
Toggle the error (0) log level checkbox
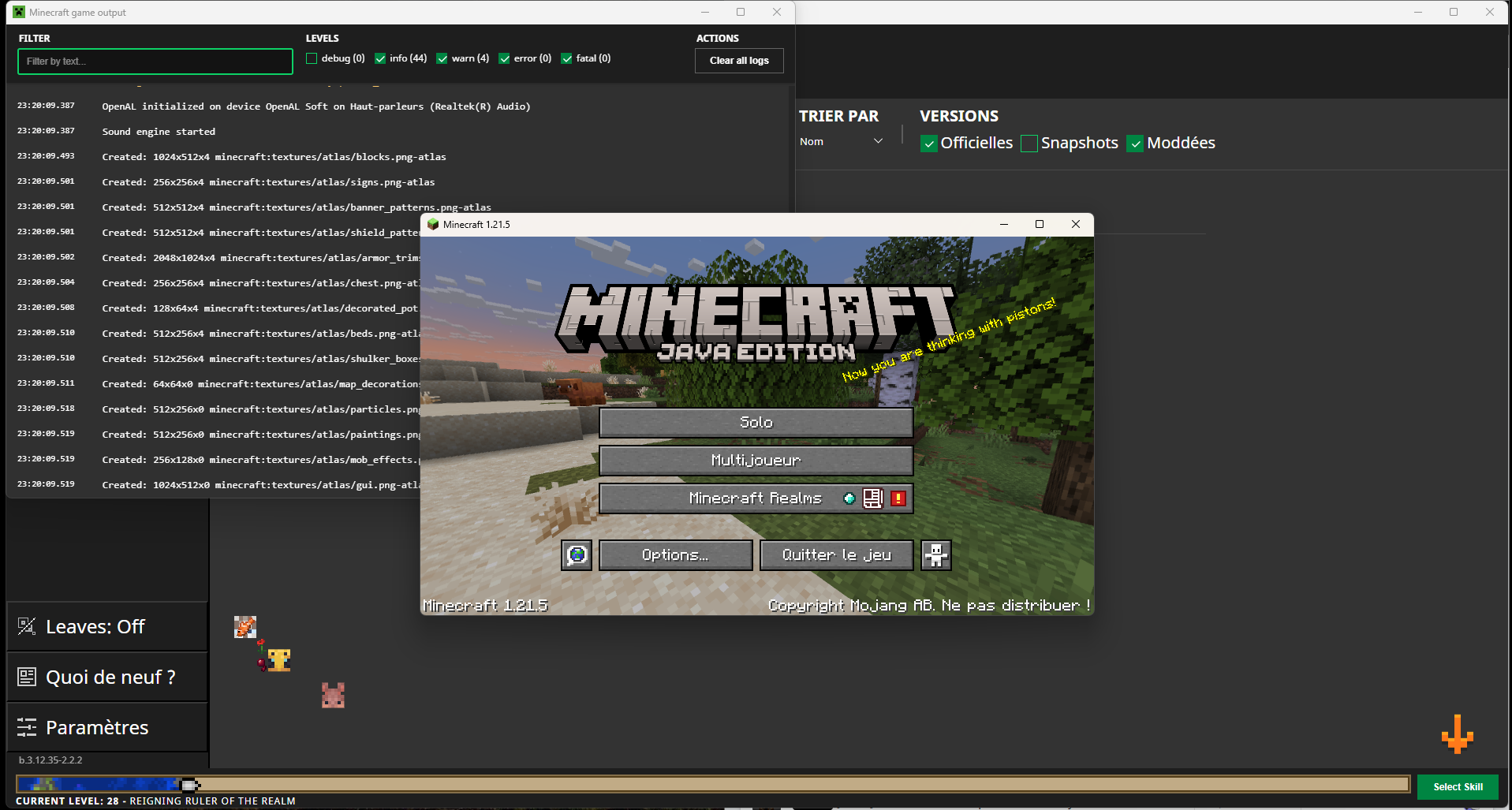(x=504, y=58)
